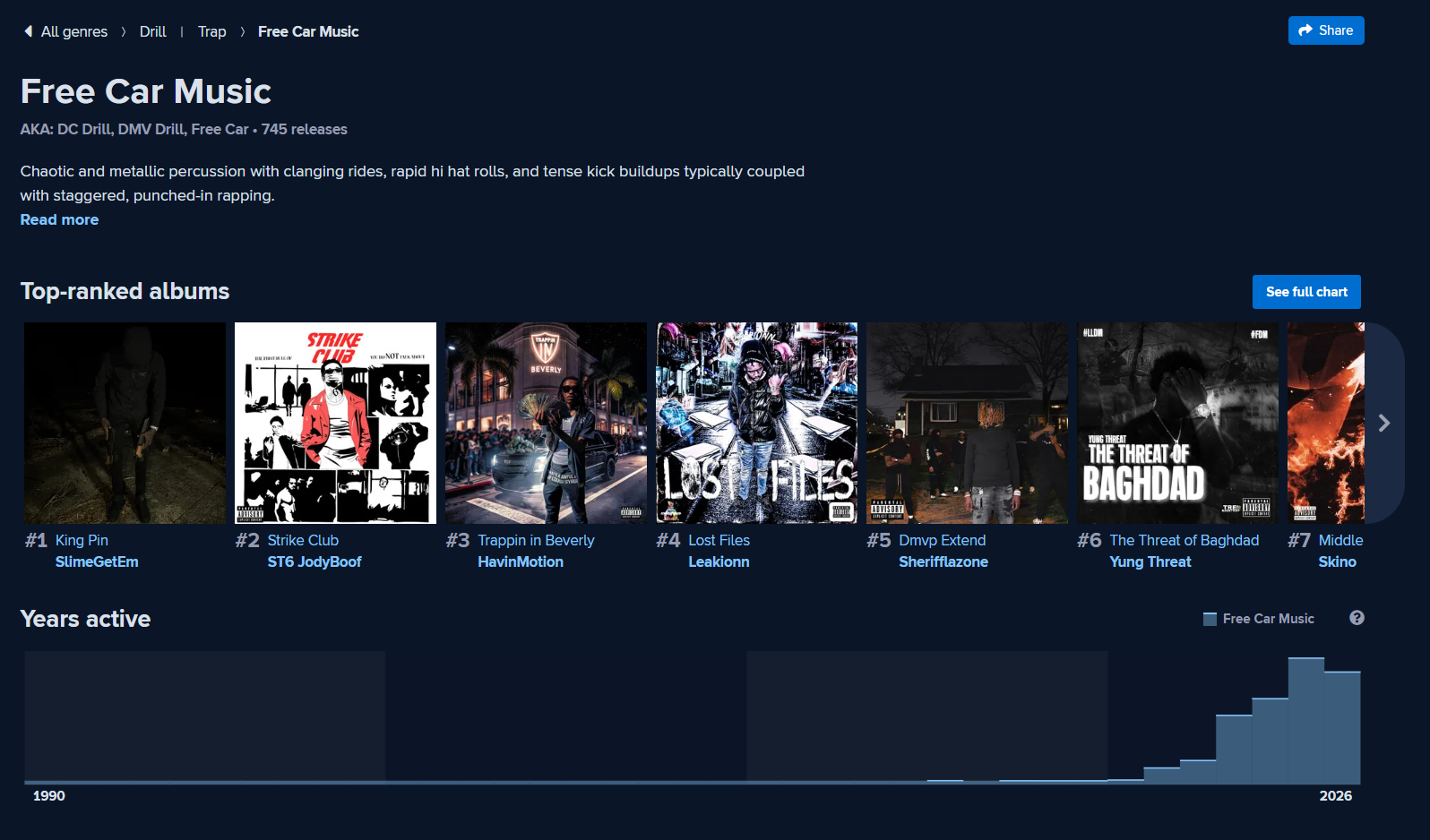Click the 745 releases text
Image resolution: width=1430 pixels, height=840 pixels.
click(x=305, y=129)
